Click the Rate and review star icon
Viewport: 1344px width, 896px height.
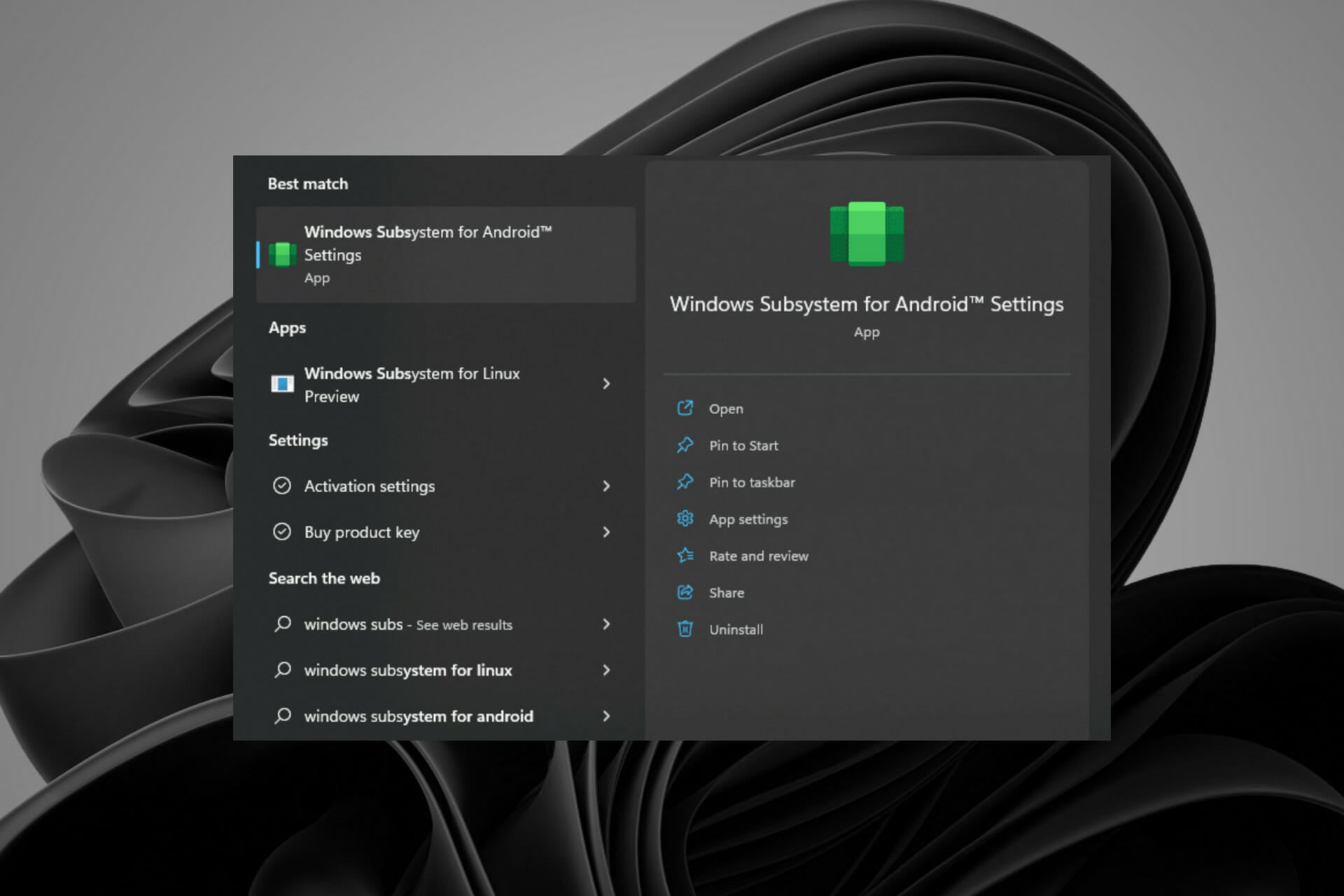point(685,556)
